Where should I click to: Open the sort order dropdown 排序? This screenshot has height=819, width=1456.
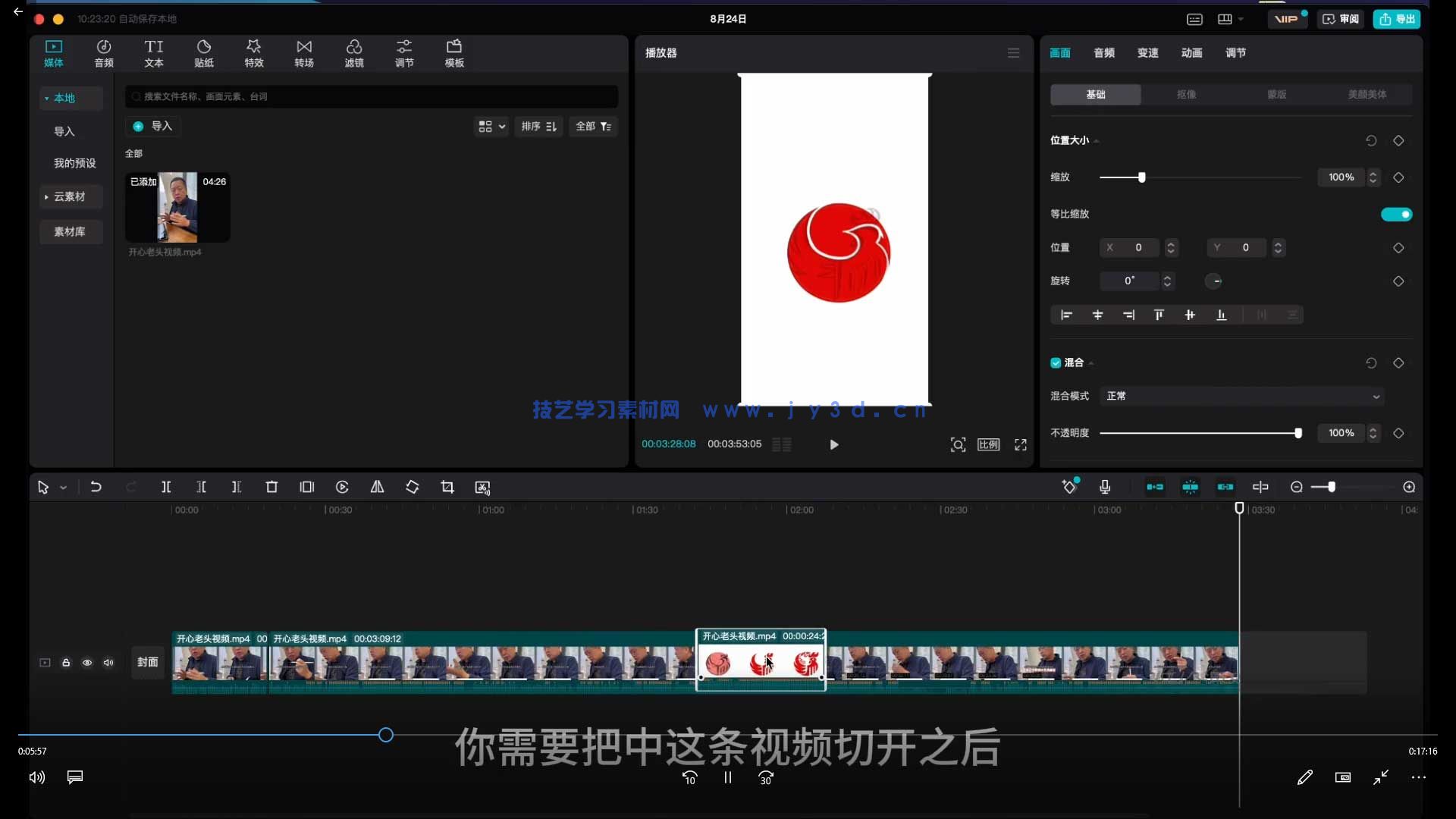(538, 127)
